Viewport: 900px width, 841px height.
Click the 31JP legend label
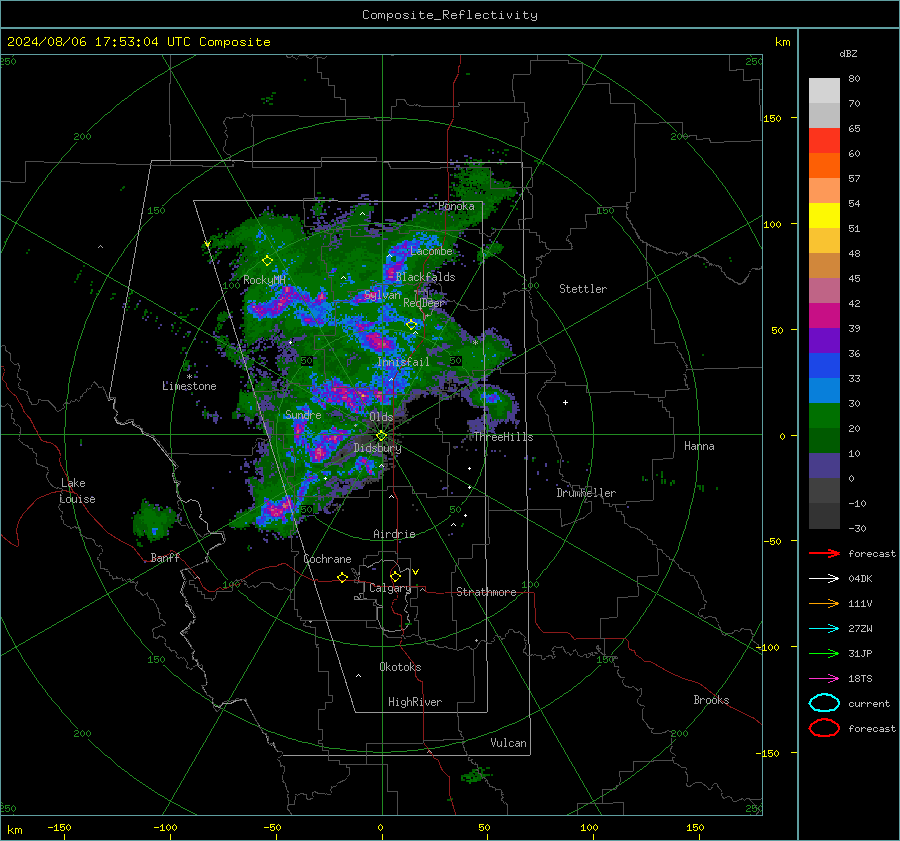point(860,653)
